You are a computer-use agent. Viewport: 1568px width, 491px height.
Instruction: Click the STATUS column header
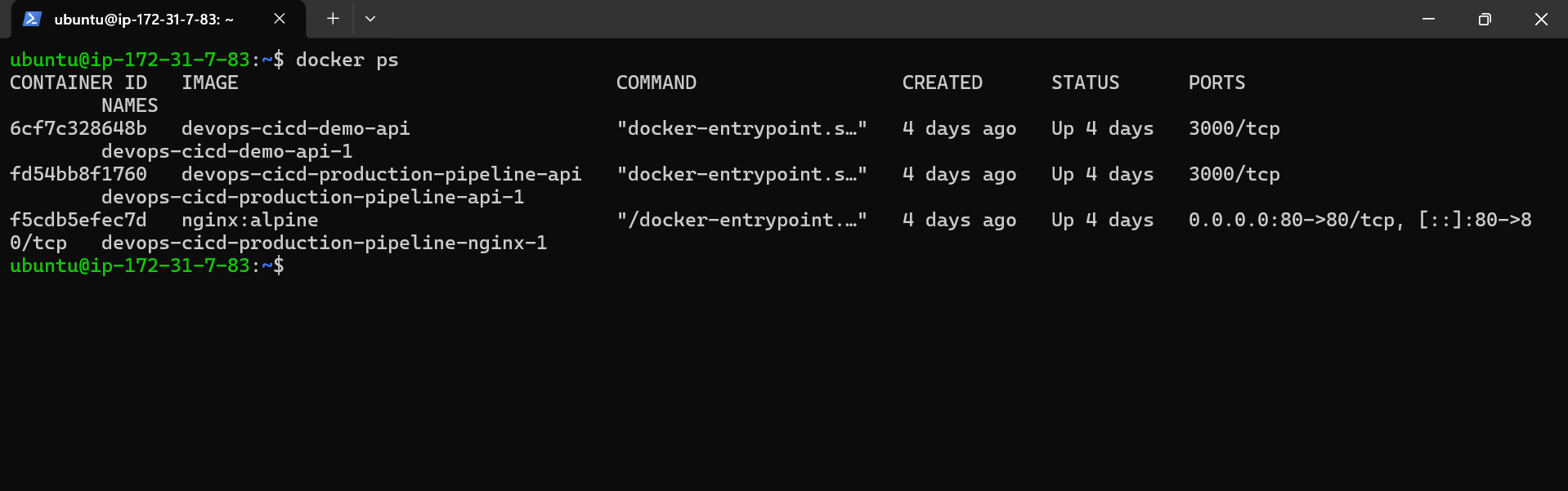1085,82
